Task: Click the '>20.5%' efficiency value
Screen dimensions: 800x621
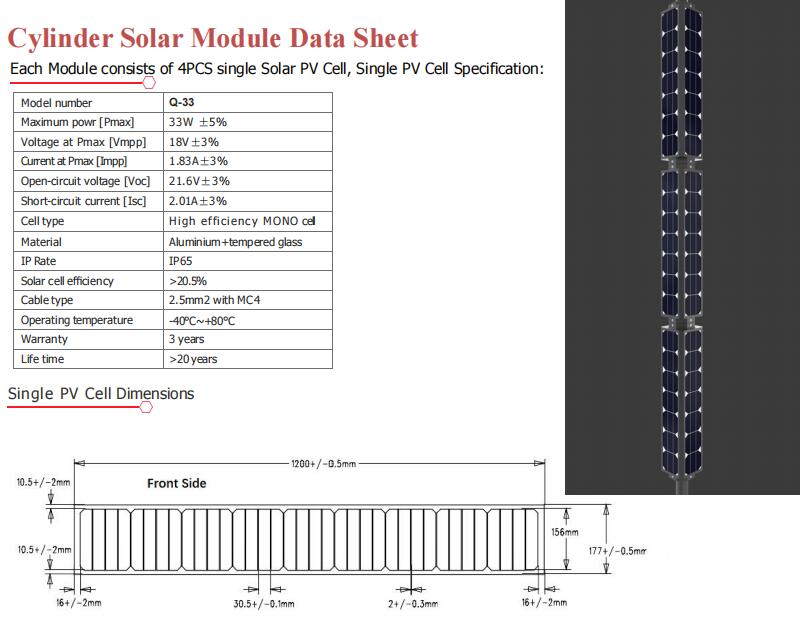Action: (188, 281)
